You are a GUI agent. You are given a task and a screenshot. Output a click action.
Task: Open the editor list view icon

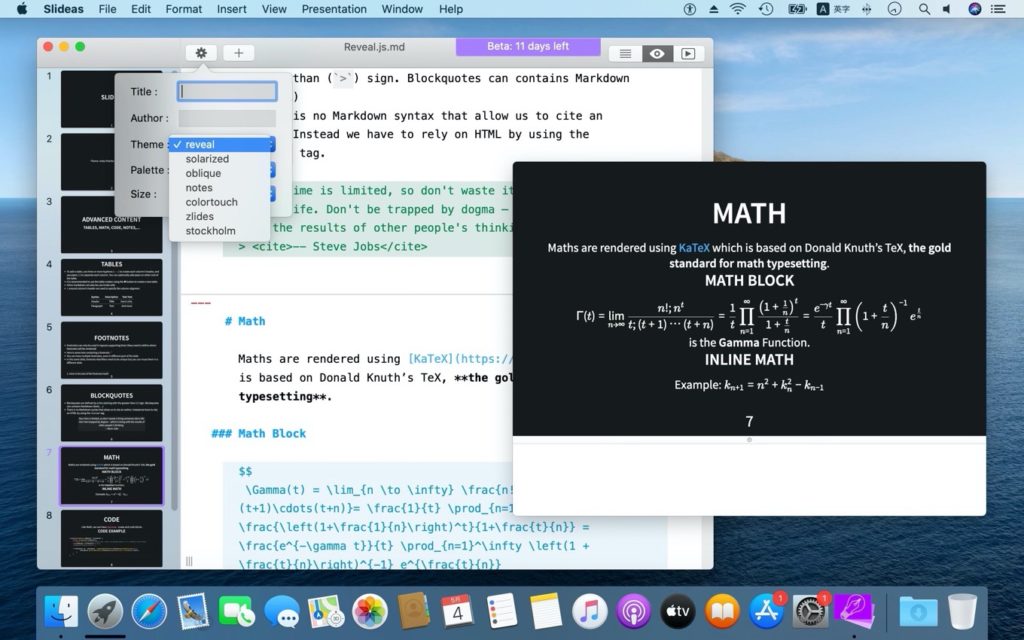(625, 53)
